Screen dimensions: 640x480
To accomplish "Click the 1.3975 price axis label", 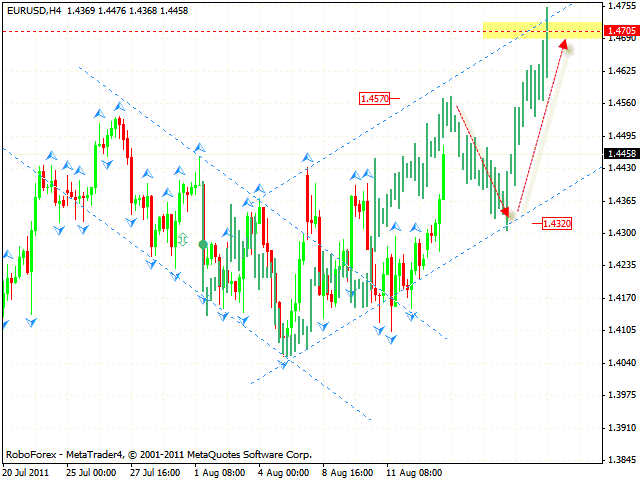I will [x=622, y=395].
